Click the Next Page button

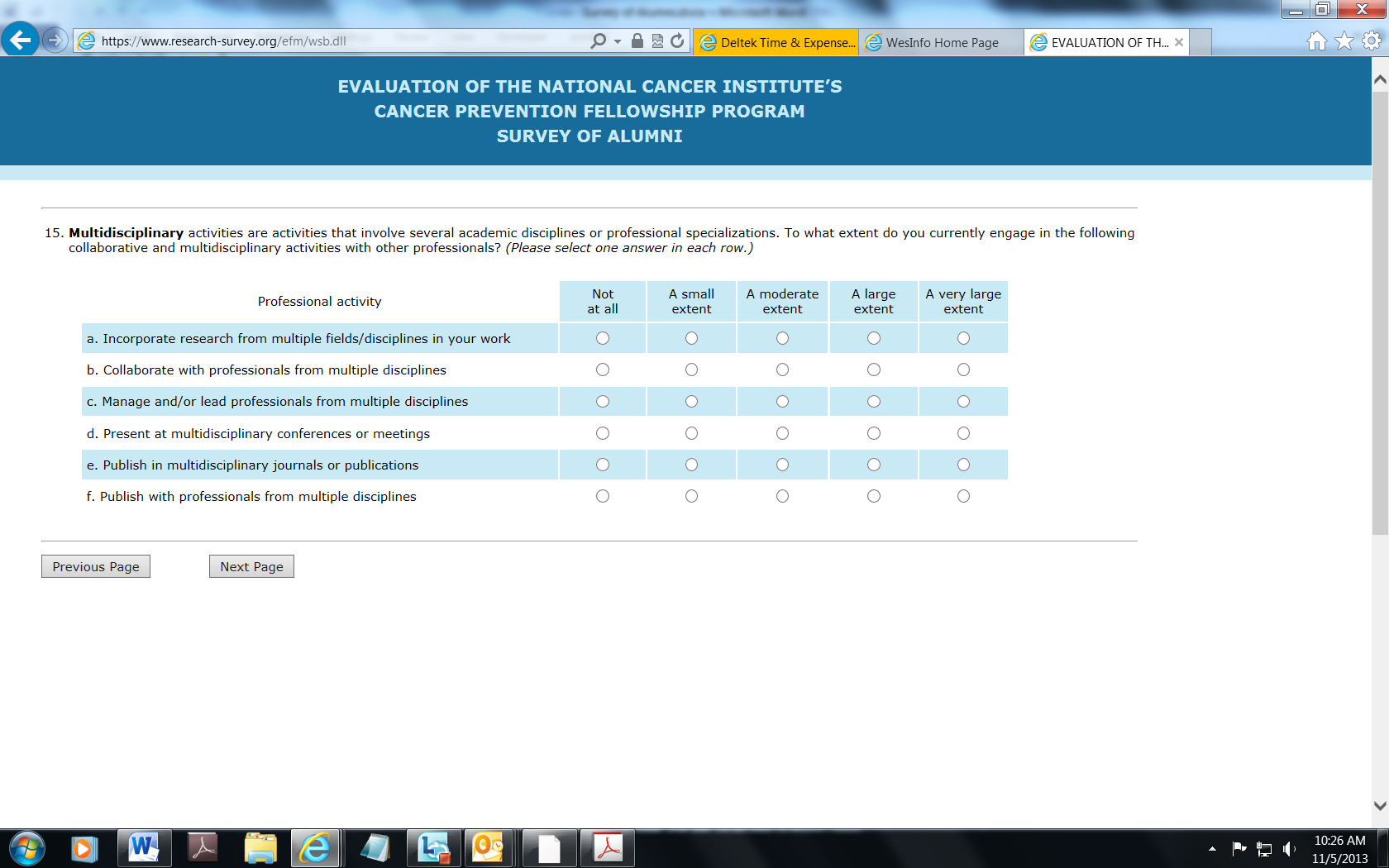pyautogui.click(x=251, y=566)
